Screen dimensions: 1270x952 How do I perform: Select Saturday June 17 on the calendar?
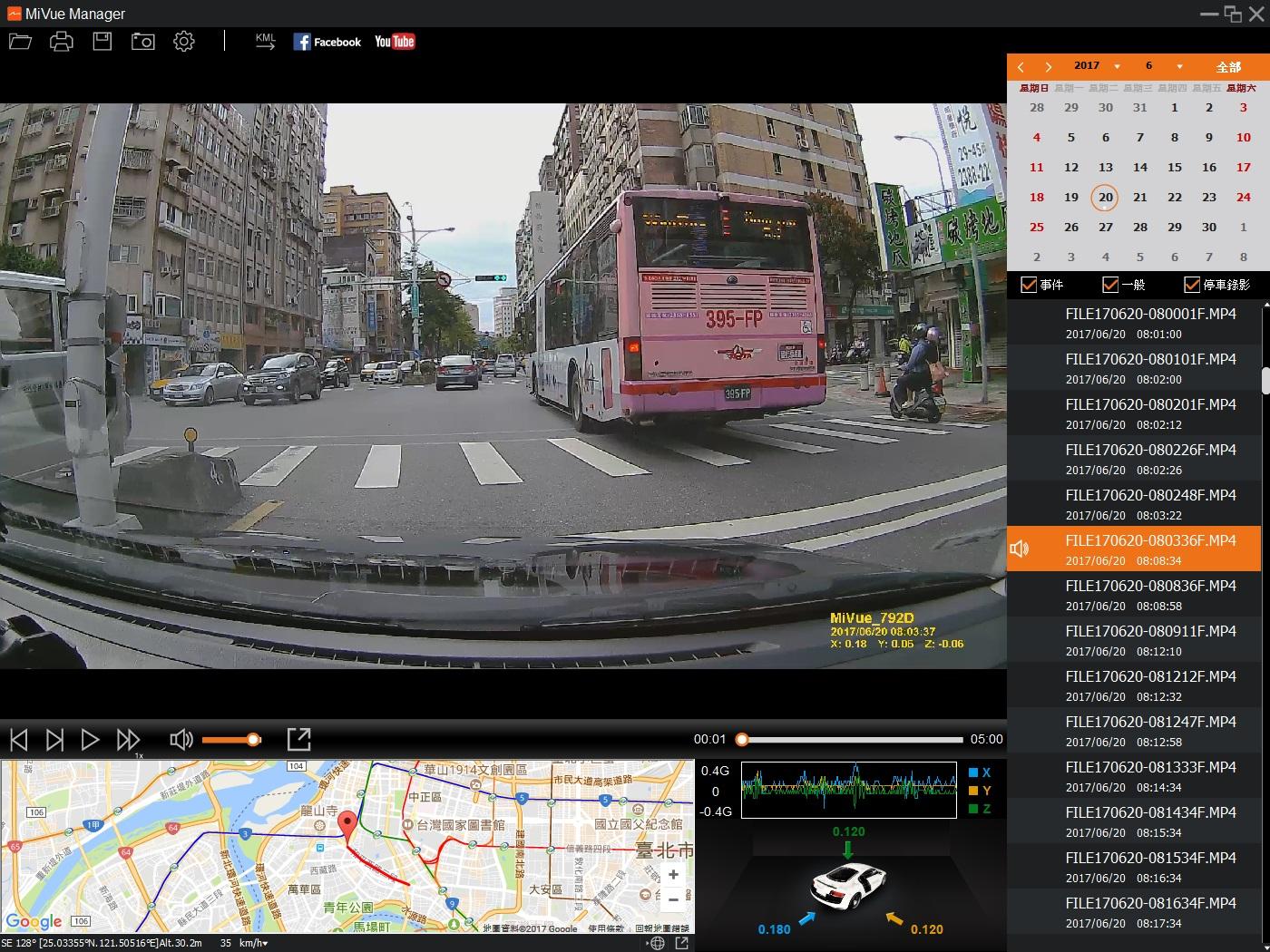coord(1244,167)
